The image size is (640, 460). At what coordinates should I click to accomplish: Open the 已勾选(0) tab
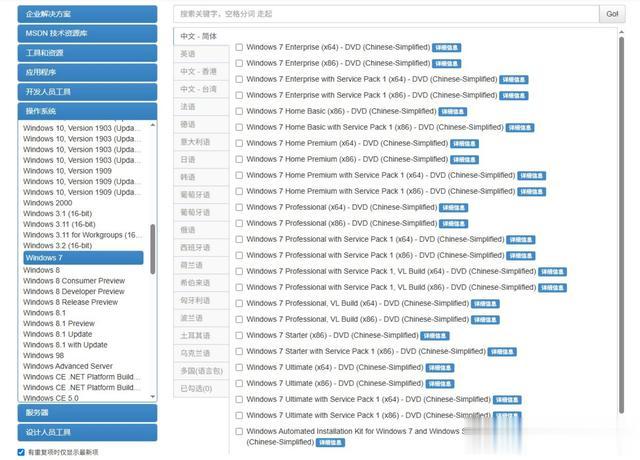[201, 389]
